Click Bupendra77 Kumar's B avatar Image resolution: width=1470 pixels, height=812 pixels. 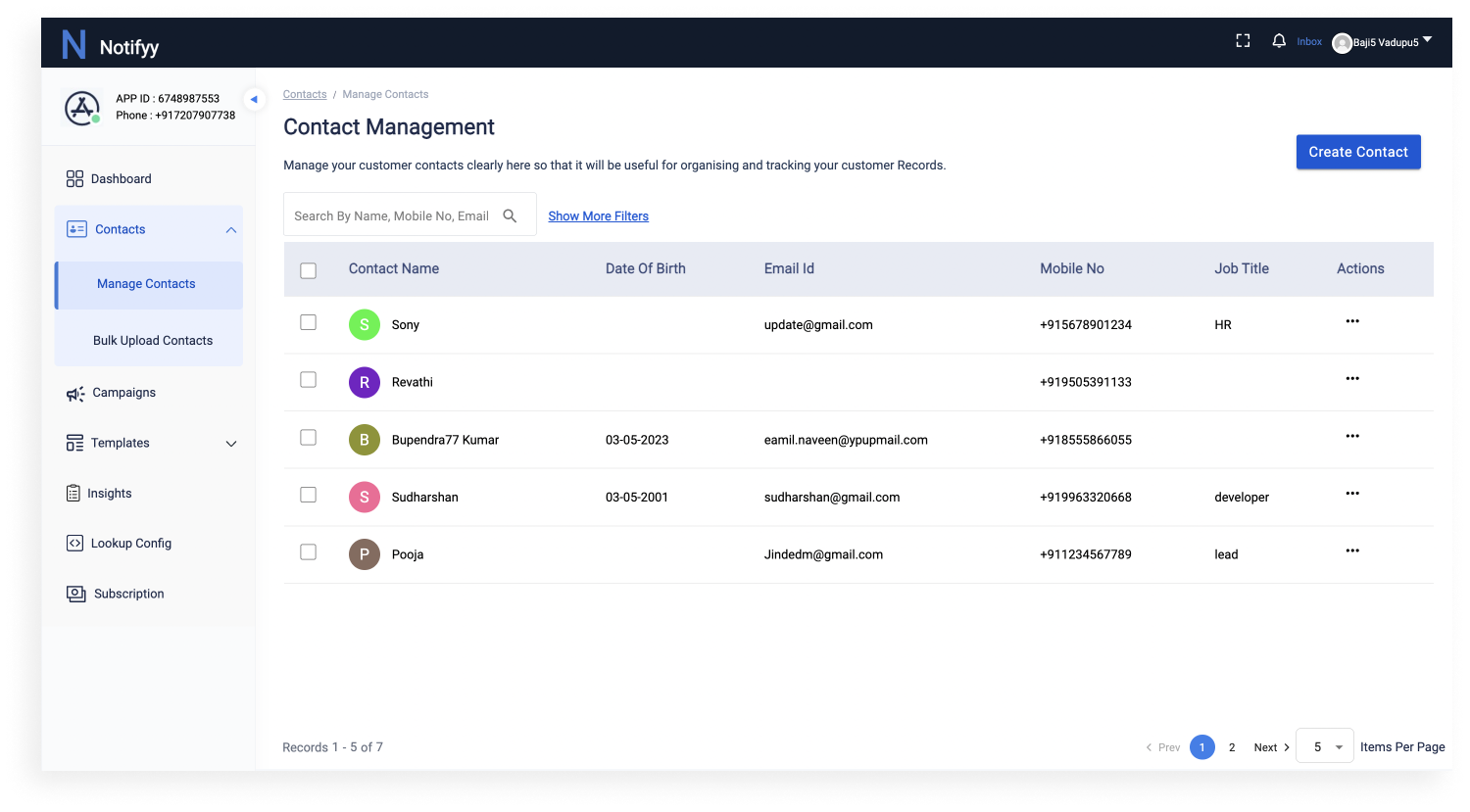click(x=365, y=440)
